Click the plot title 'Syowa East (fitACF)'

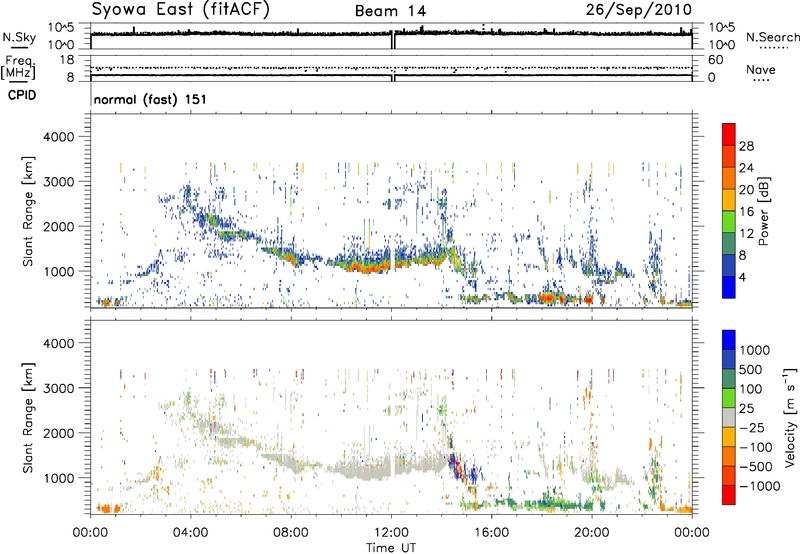pyautogui.click(x=180, y=9)
